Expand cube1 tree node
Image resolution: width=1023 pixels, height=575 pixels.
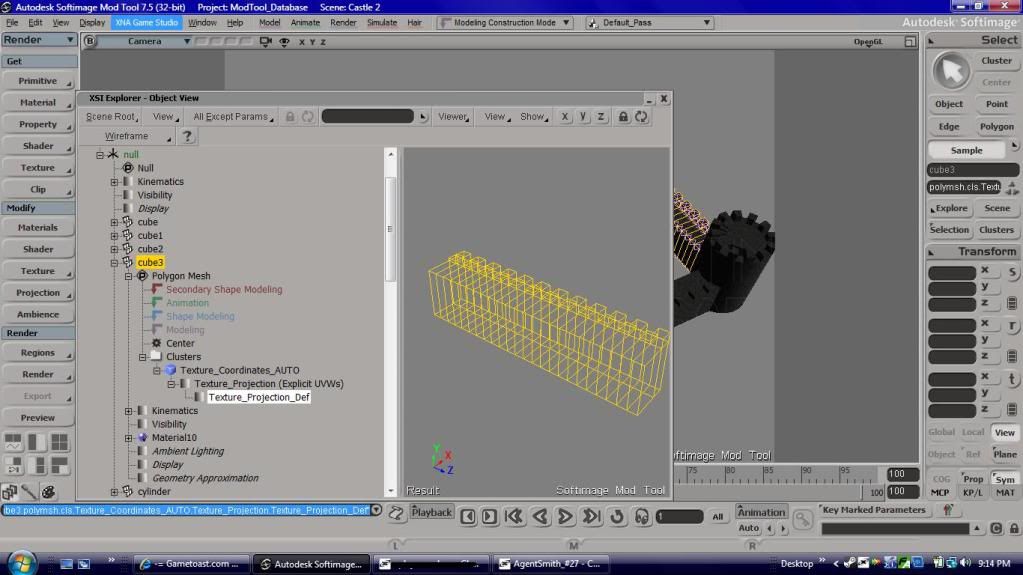pyautogui.click(x=114, y=236)
